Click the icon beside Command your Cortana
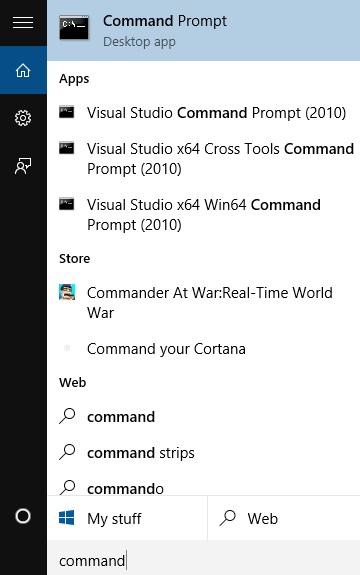Image resolution: width=360 pixels, height=575 pixels. 67,348
